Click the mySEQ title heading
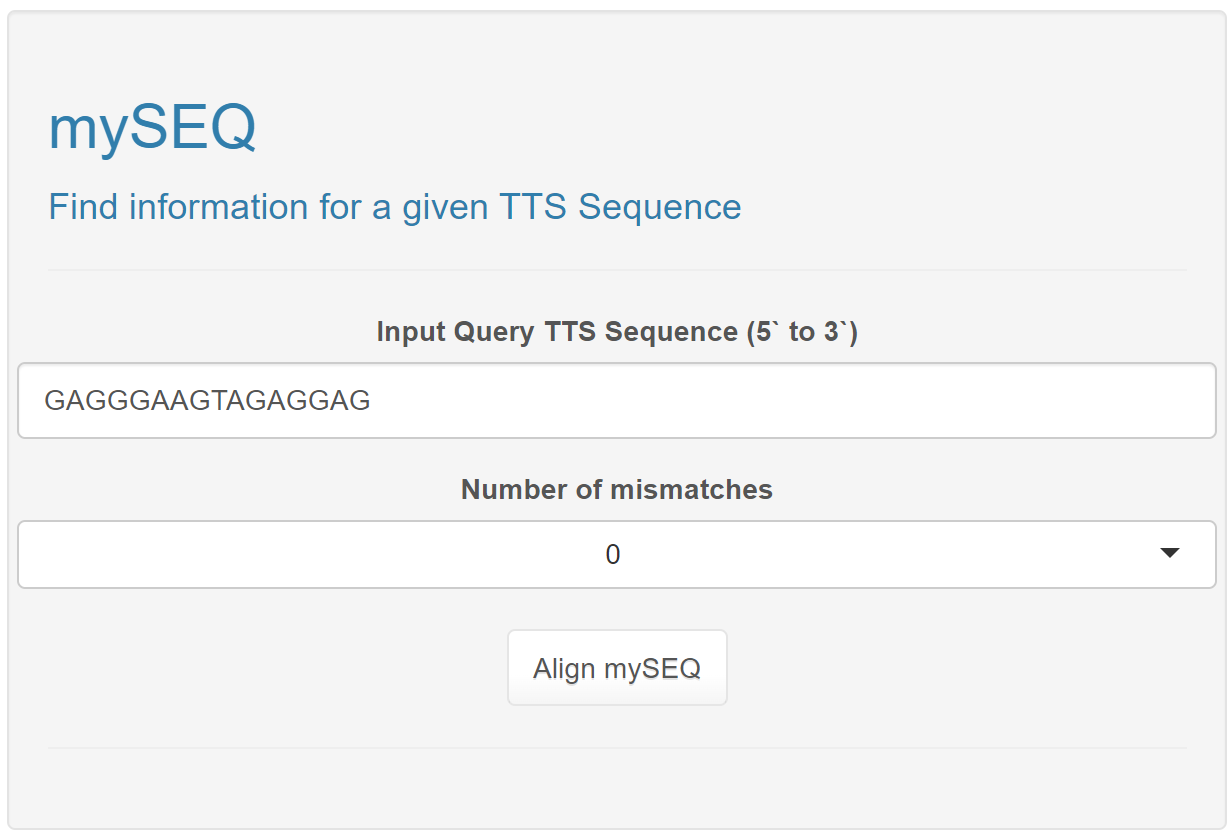The image size is (1232, 839). click(x=152, y=128)
